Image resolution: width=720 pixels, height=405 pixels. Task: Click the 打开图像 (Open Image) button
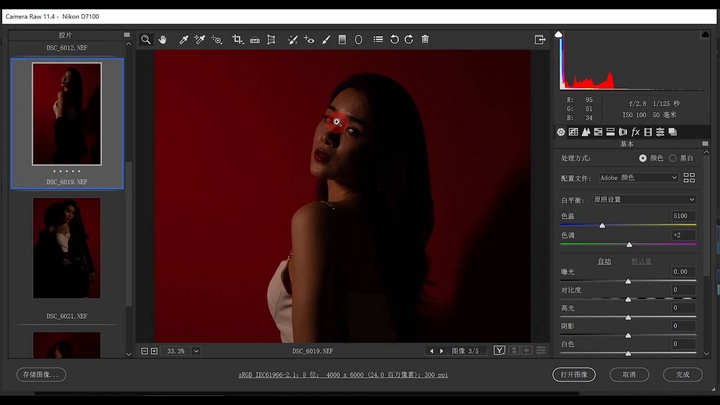point(574,374)
